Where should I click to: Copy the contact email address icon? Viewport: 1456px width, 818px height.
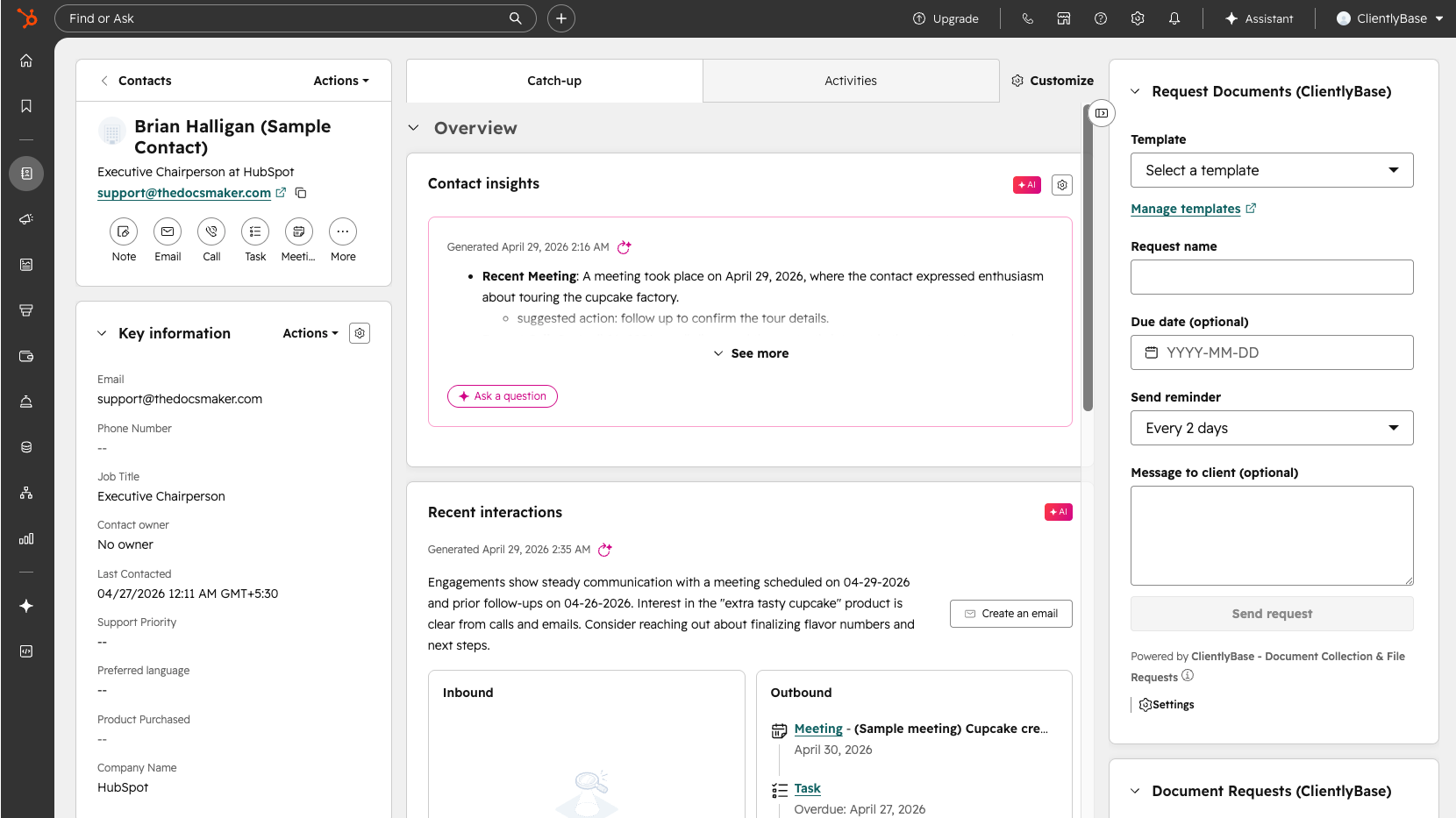click(301, 193)
